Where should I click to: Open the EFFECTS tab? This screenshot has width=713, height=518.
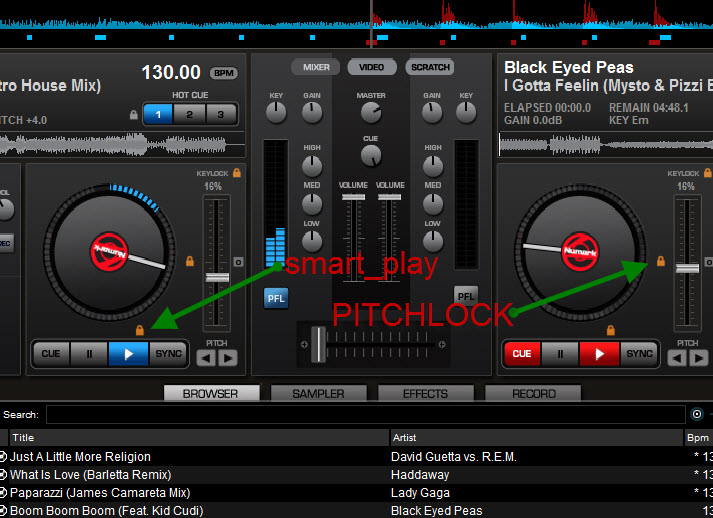point(426,393)
